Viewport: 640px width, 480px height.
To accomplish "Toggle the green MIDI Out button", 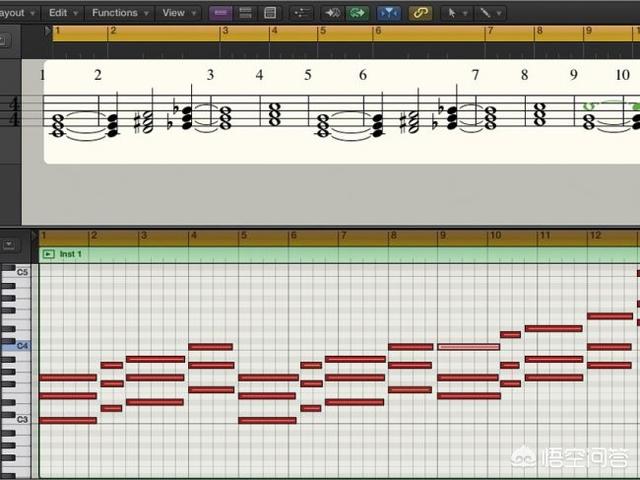I will tap(357, 13).
